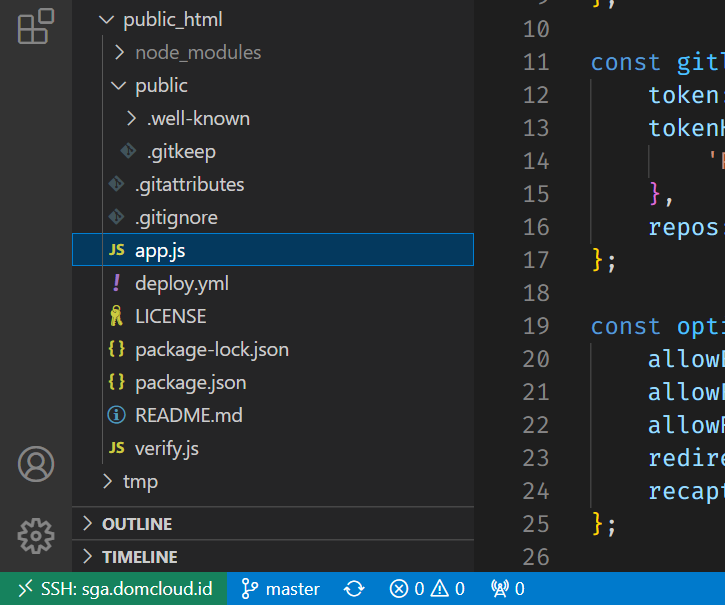Viewport: 725px width, 605px height.
Task: Select package.json in the explorer
Action: pos(190,383)
